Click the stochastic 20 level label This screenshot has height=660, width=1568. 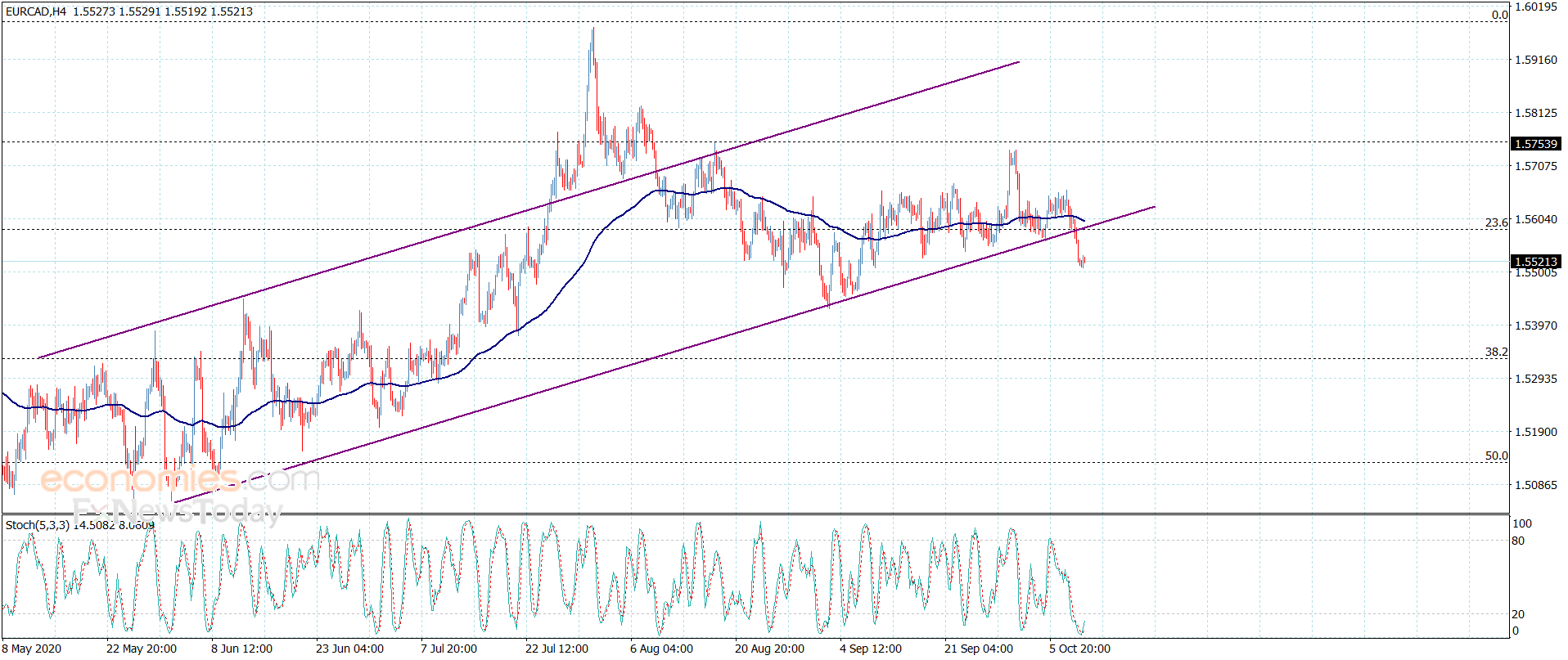pyautogui.click(x=1518, y=614)
